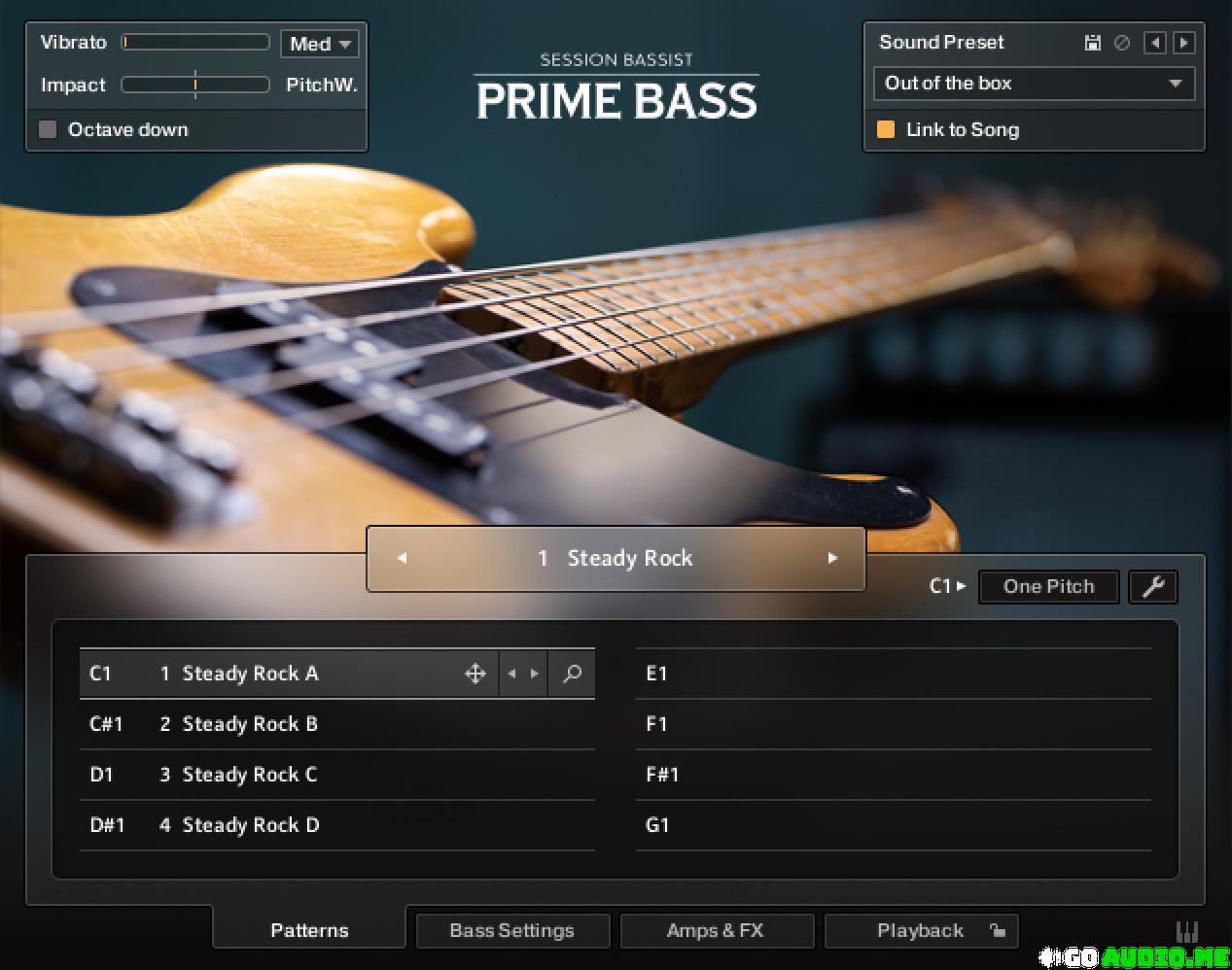Open the Playback tab

click(x=920, y=930)
